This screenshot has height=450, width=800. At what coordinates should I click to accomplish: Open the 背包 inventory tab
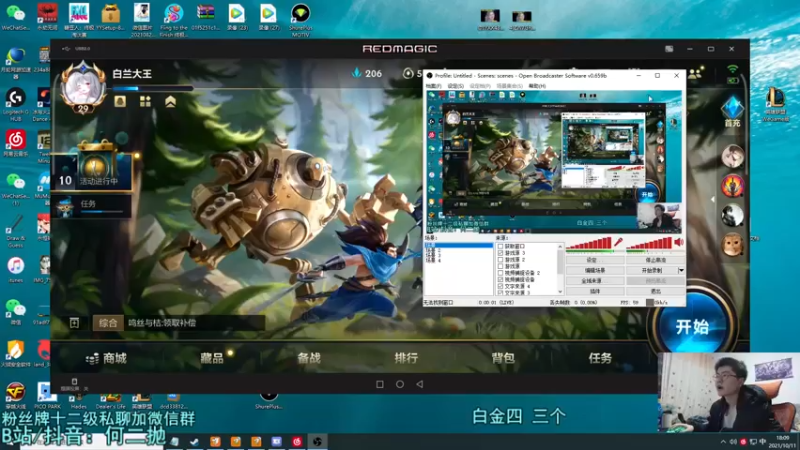click(503, 358)
